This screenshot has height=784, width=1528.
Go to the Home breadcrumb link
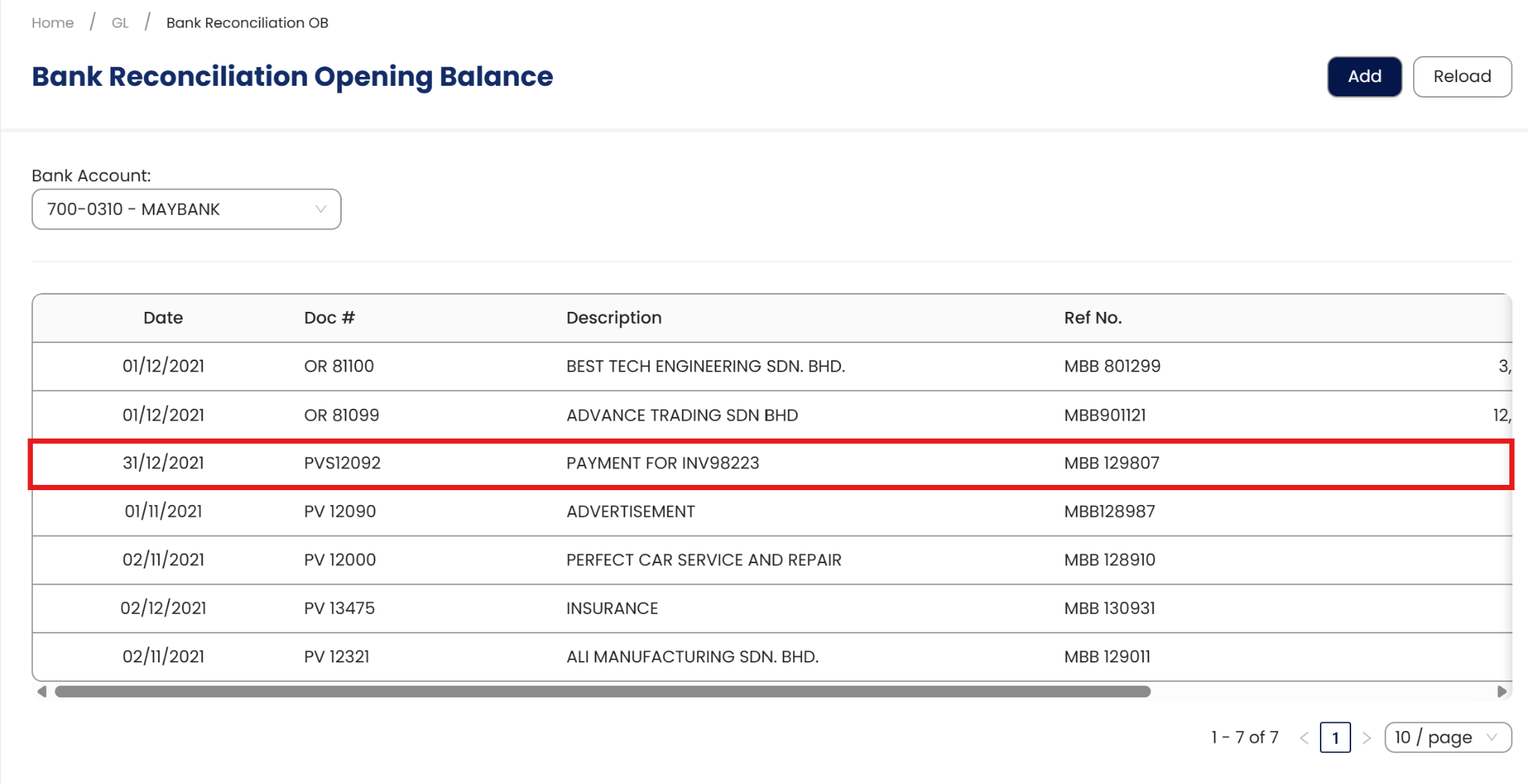pos(52,23)
